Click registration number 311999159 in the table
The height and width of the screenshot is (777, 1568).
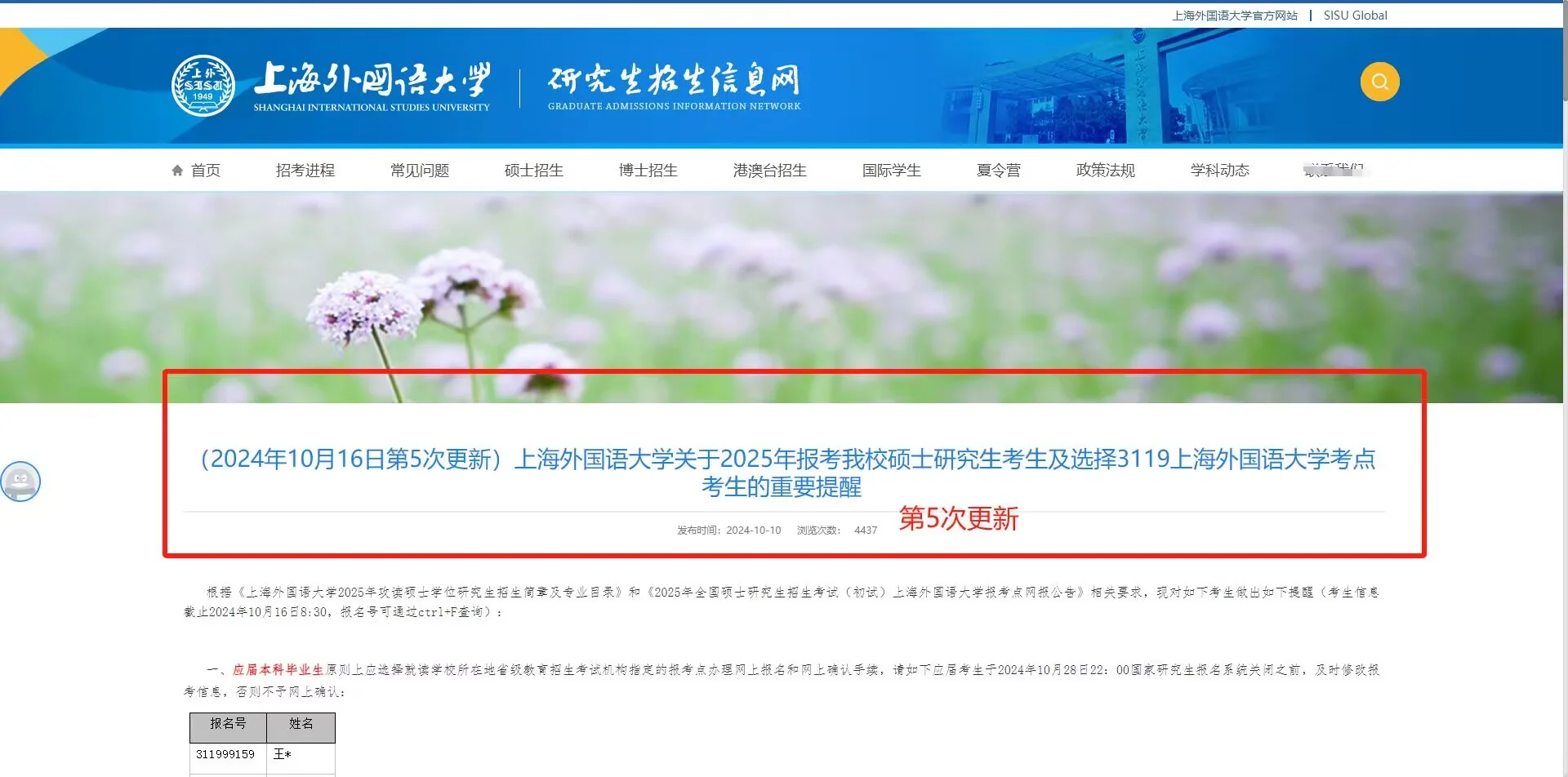coord(227,753)
